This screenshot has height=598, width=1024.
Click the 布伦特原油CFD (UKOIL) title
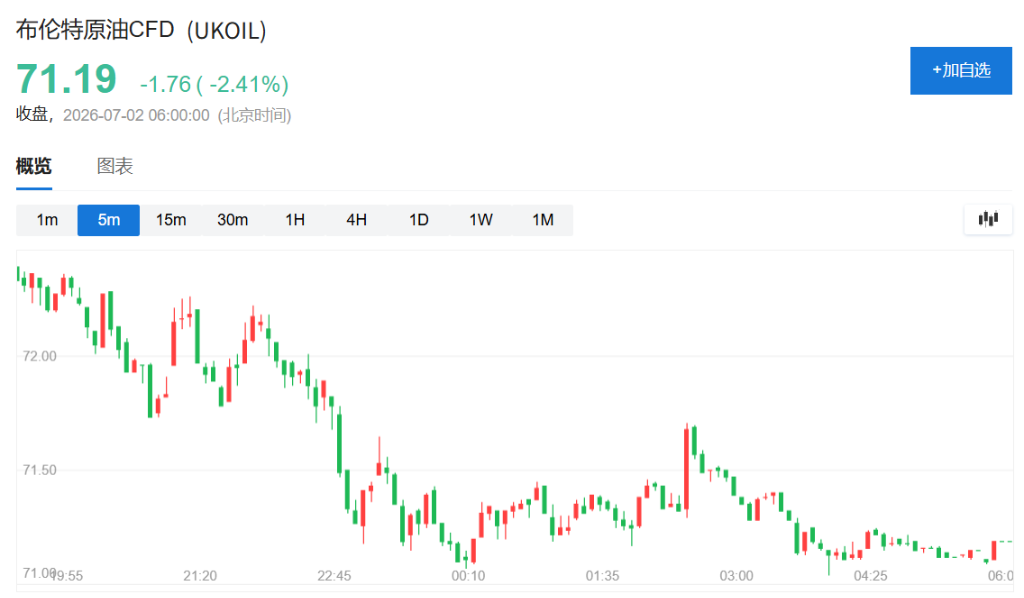[141, 31]
